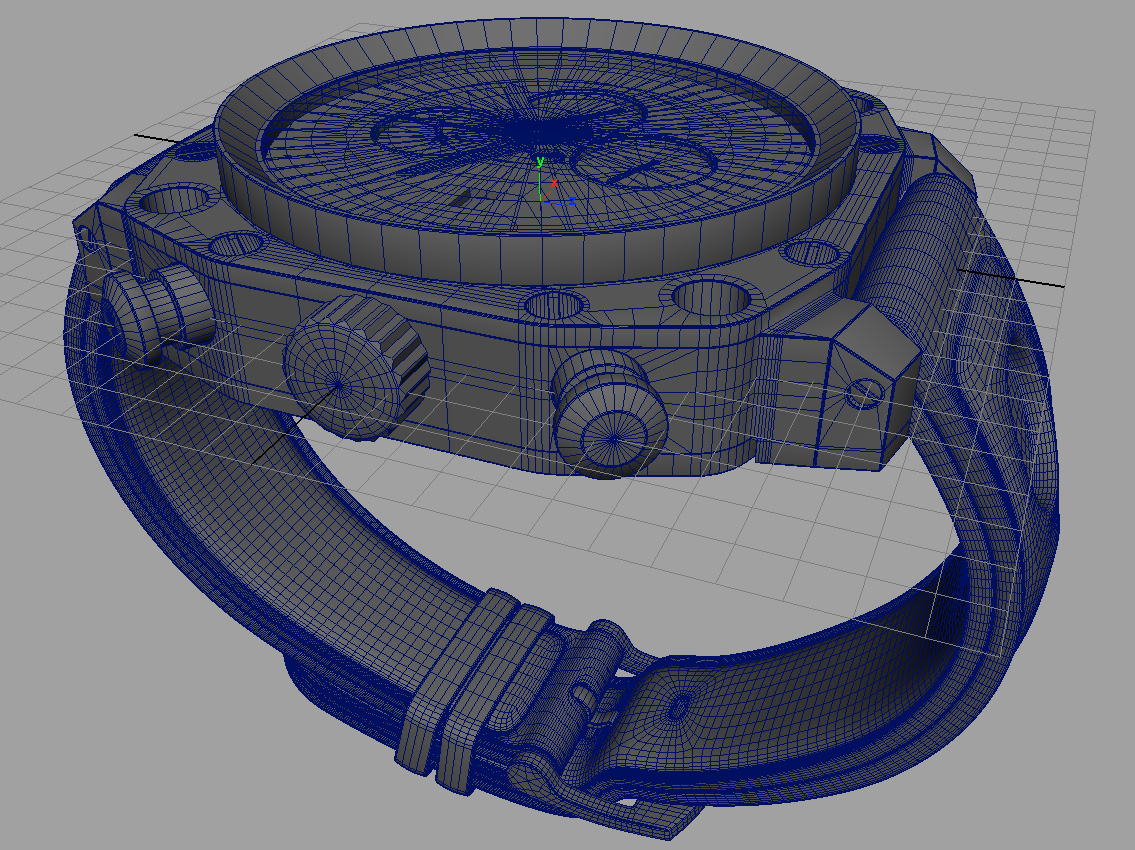This screenshot has width=1135, height=850.
Task: Click the blue Z axis label
Action: coord(572,201)
